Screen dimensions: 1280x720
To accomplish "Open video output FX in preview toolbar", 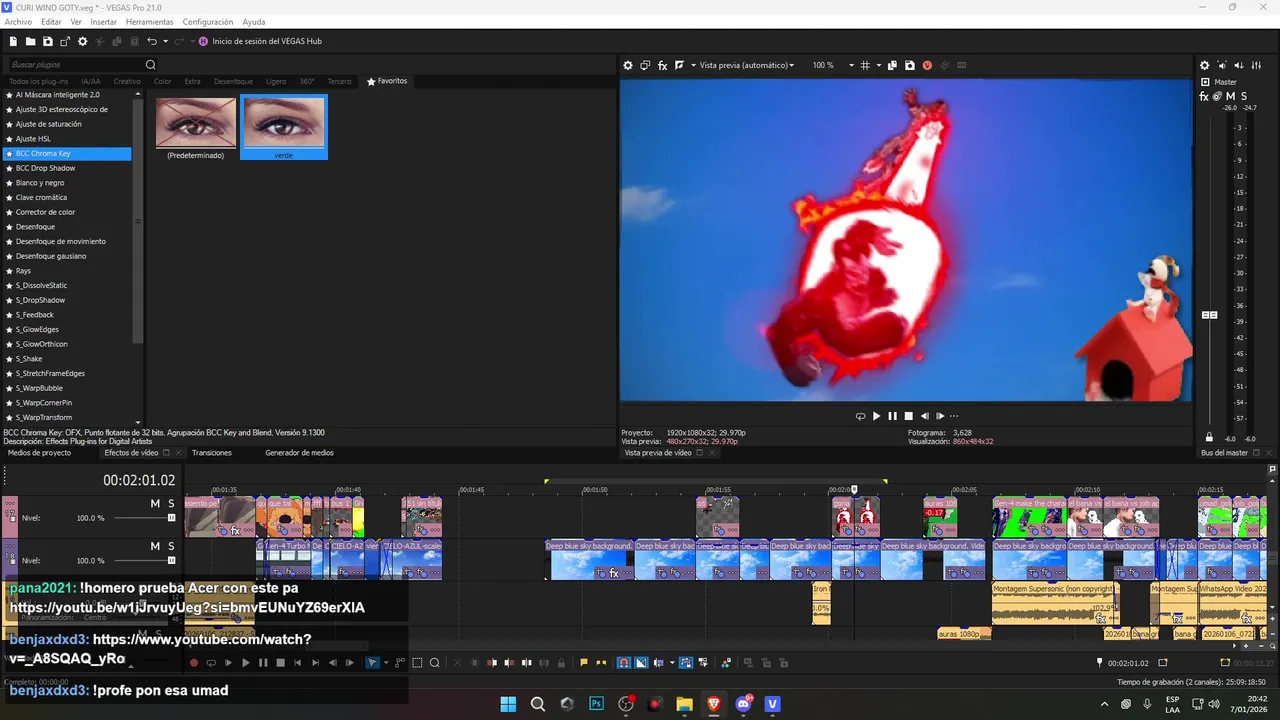I will point(662,65).
